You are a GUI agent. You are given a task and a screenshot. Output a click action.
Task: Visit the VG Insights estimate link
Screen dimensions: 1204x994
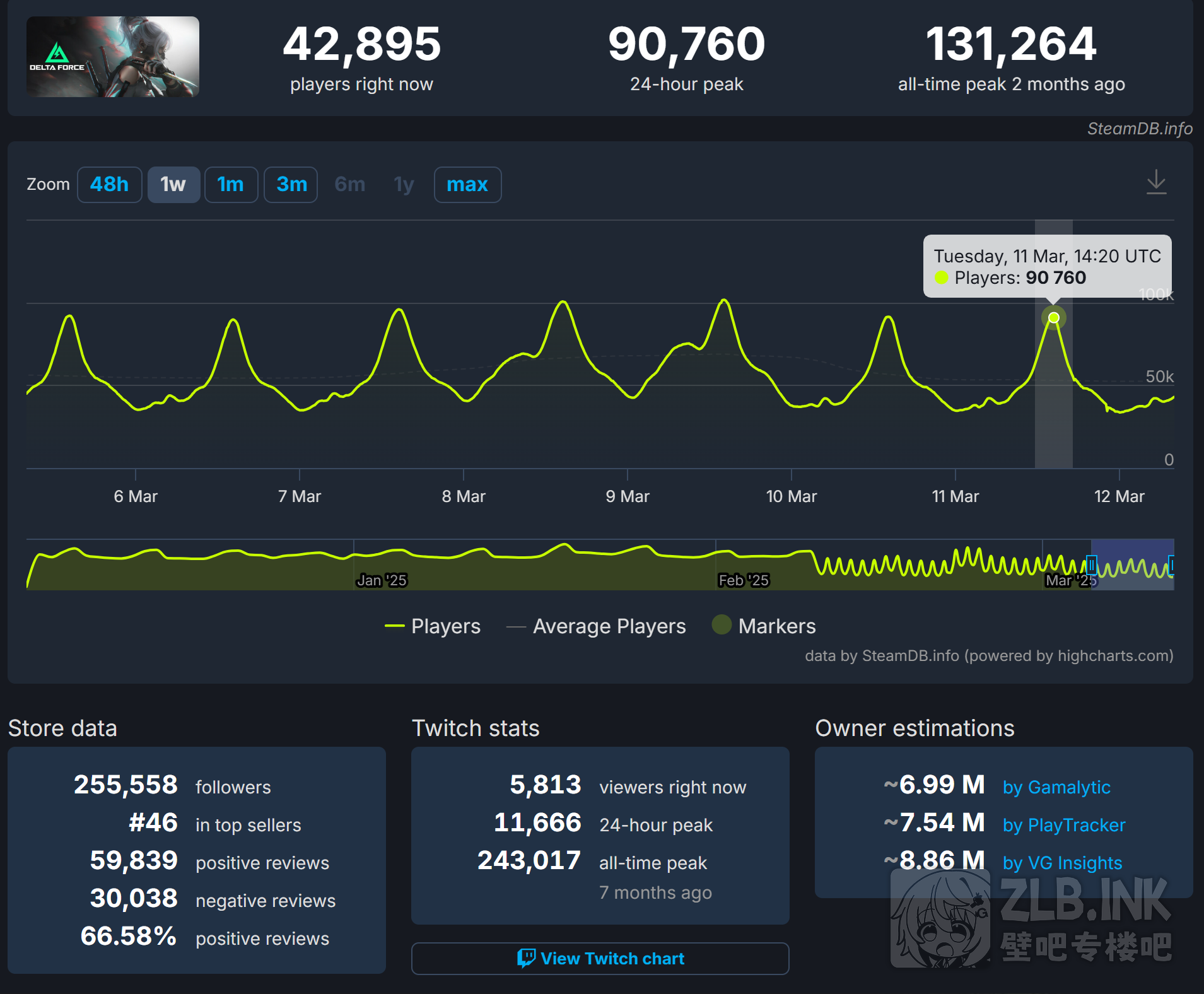tap(1062, 863)
